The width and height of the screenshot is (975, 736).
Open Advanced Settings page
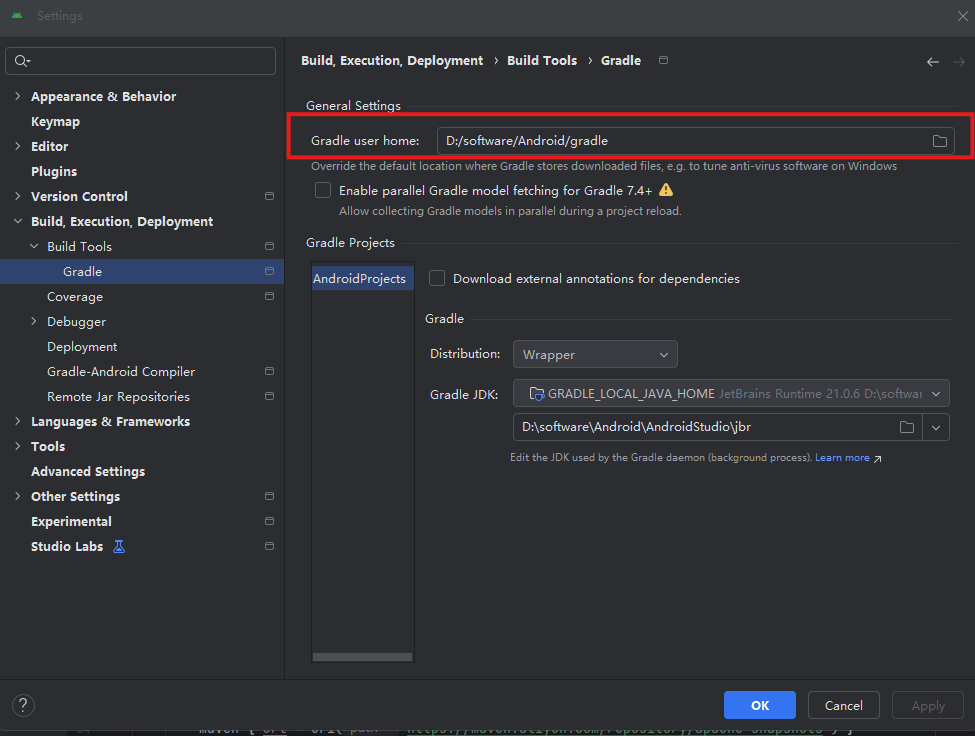pos(88,472)
